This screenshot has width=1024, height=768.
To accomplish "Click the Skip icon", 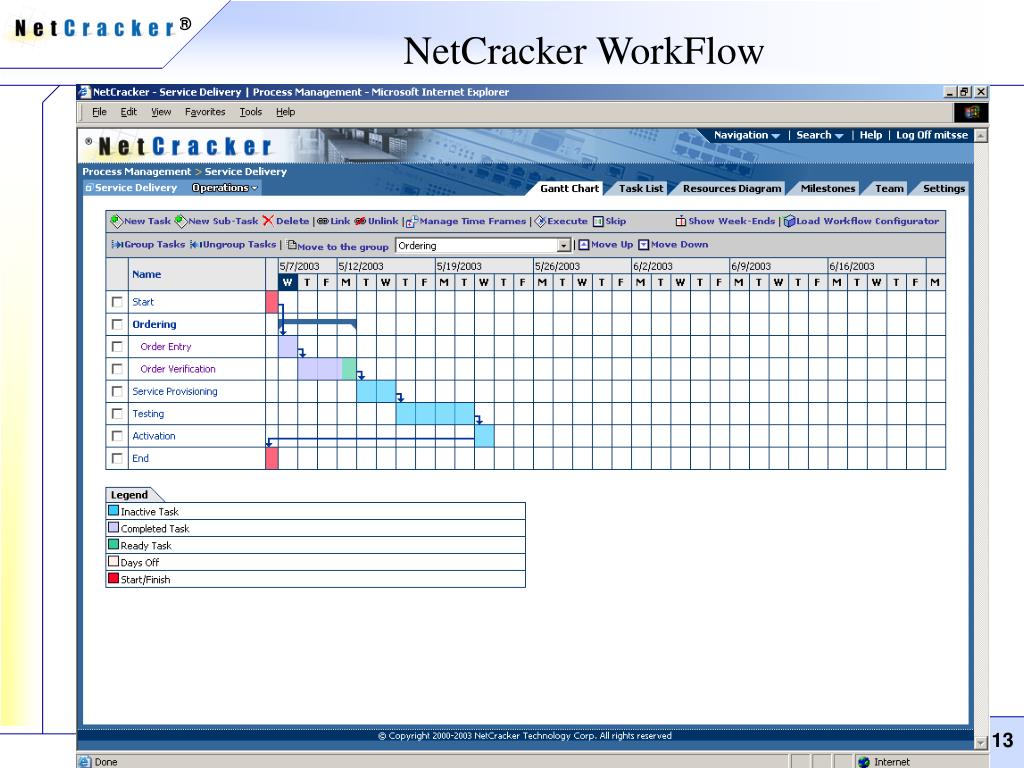I will [x=598, y=221].
